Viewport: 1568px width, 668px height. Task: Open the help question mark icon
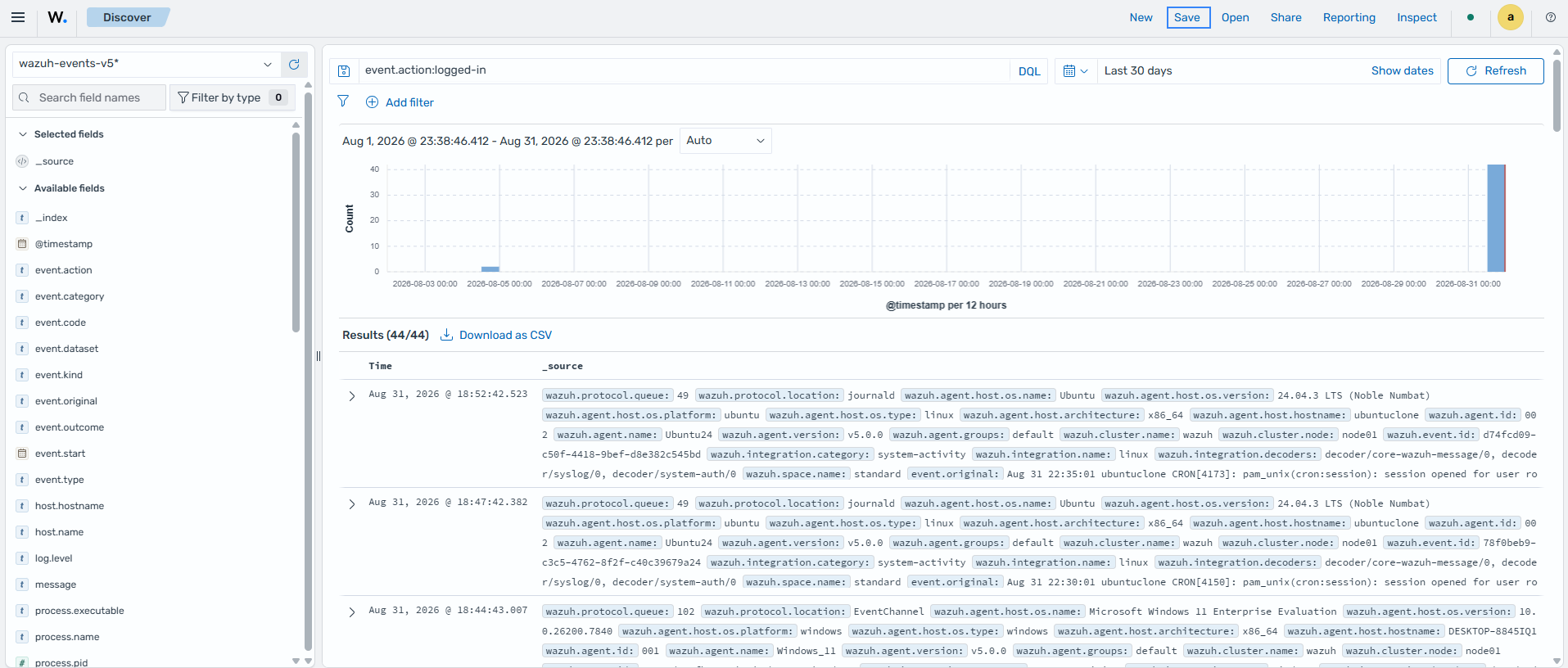1551,17
